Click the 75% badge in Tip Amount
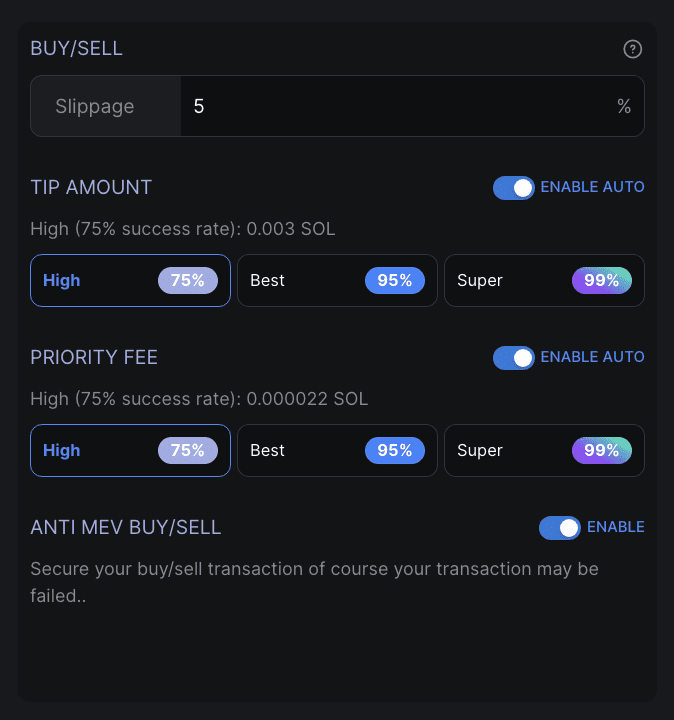Image resolution: width=674 pixels, height=720 pixels. pyautogui.click(x=188, y=281)
